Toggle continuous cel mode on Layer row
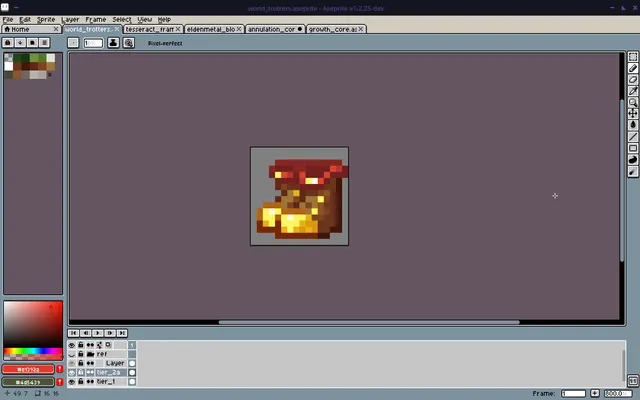Screen dimensions: 640x400 click(90, 363)
